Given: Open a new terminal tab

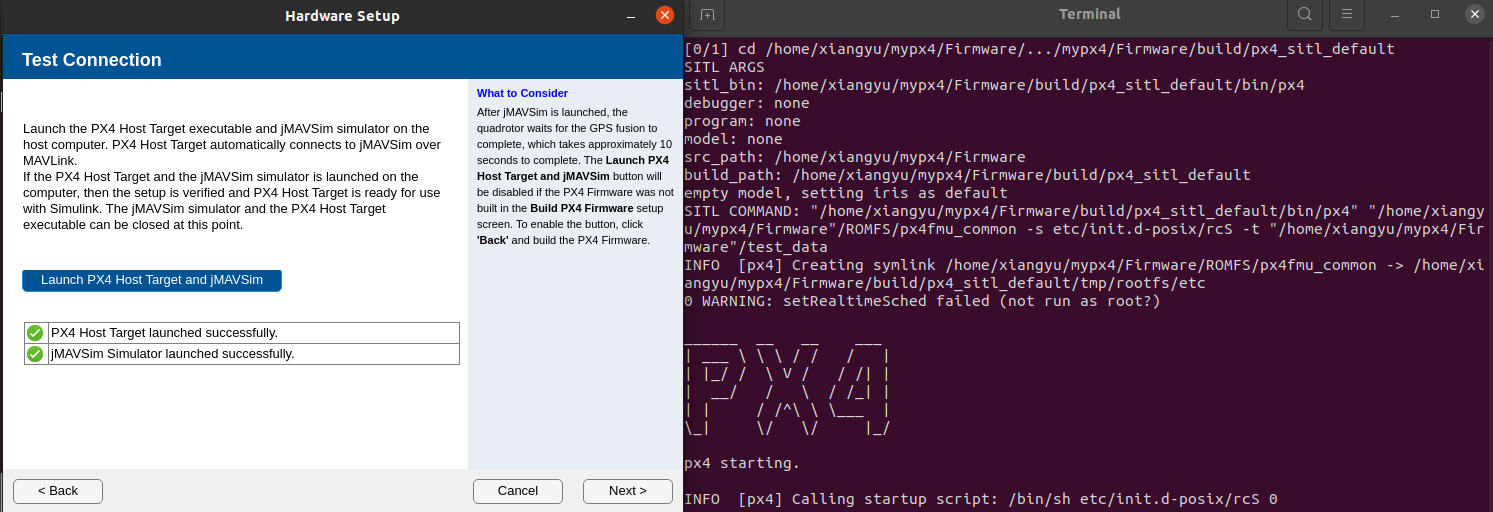Looking at the screenshot, I should pyautogui.click(x=707, y=15).
